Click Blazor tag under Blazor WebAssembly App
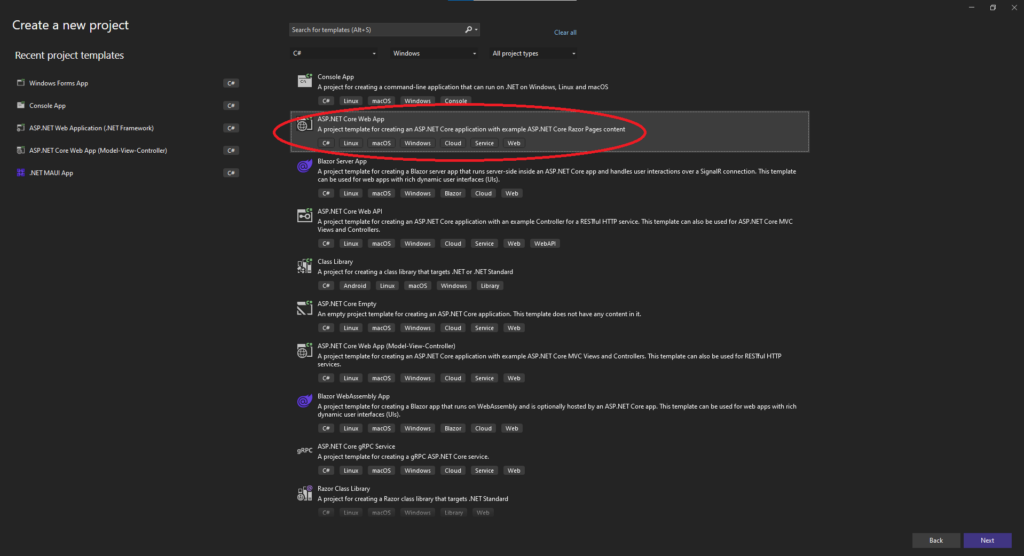This screenshot has width=1024, height=556. pos(453,429)
